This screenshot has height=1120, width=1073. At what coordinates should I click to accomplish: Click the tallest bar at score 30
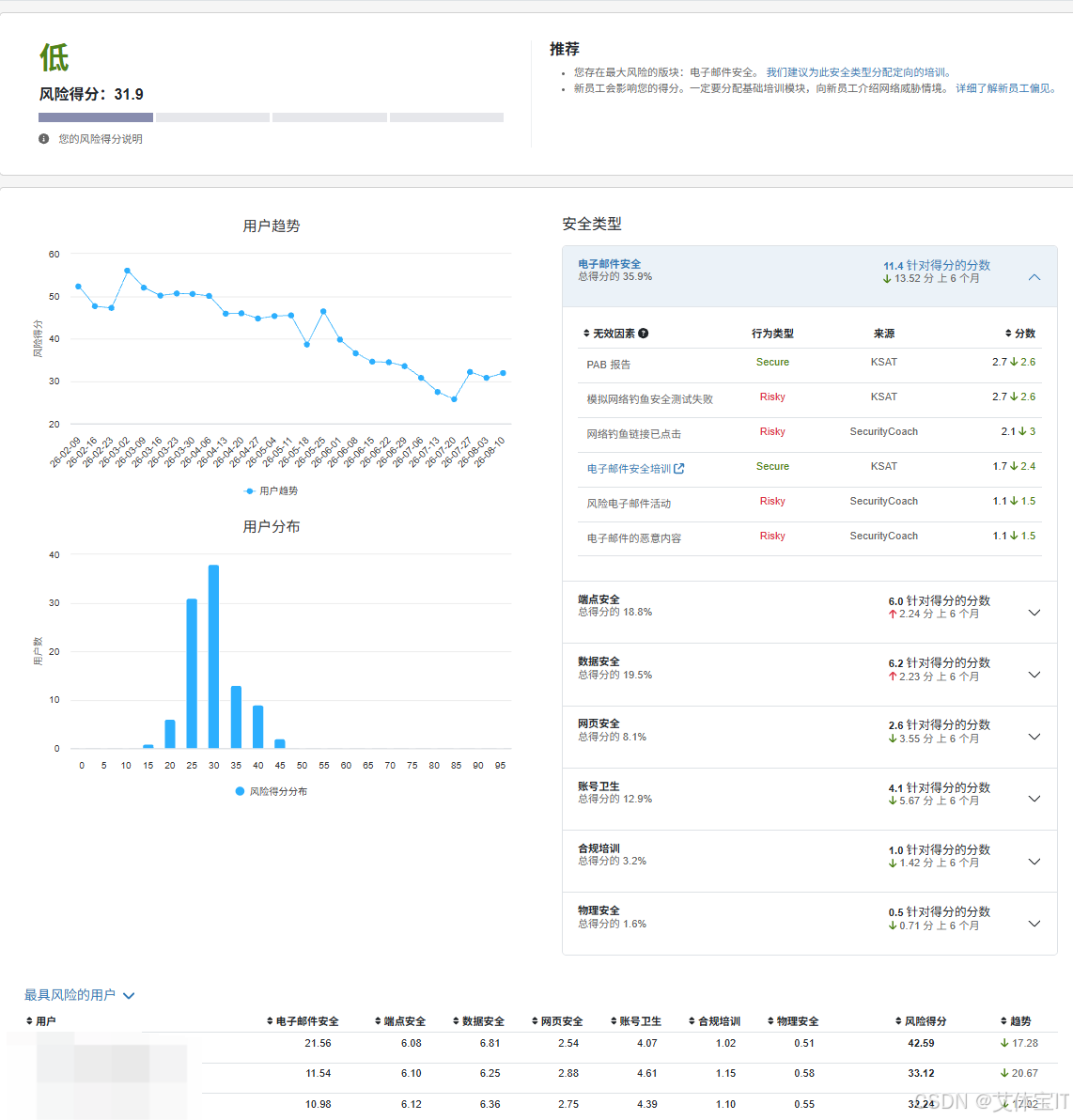pos(213,657)
